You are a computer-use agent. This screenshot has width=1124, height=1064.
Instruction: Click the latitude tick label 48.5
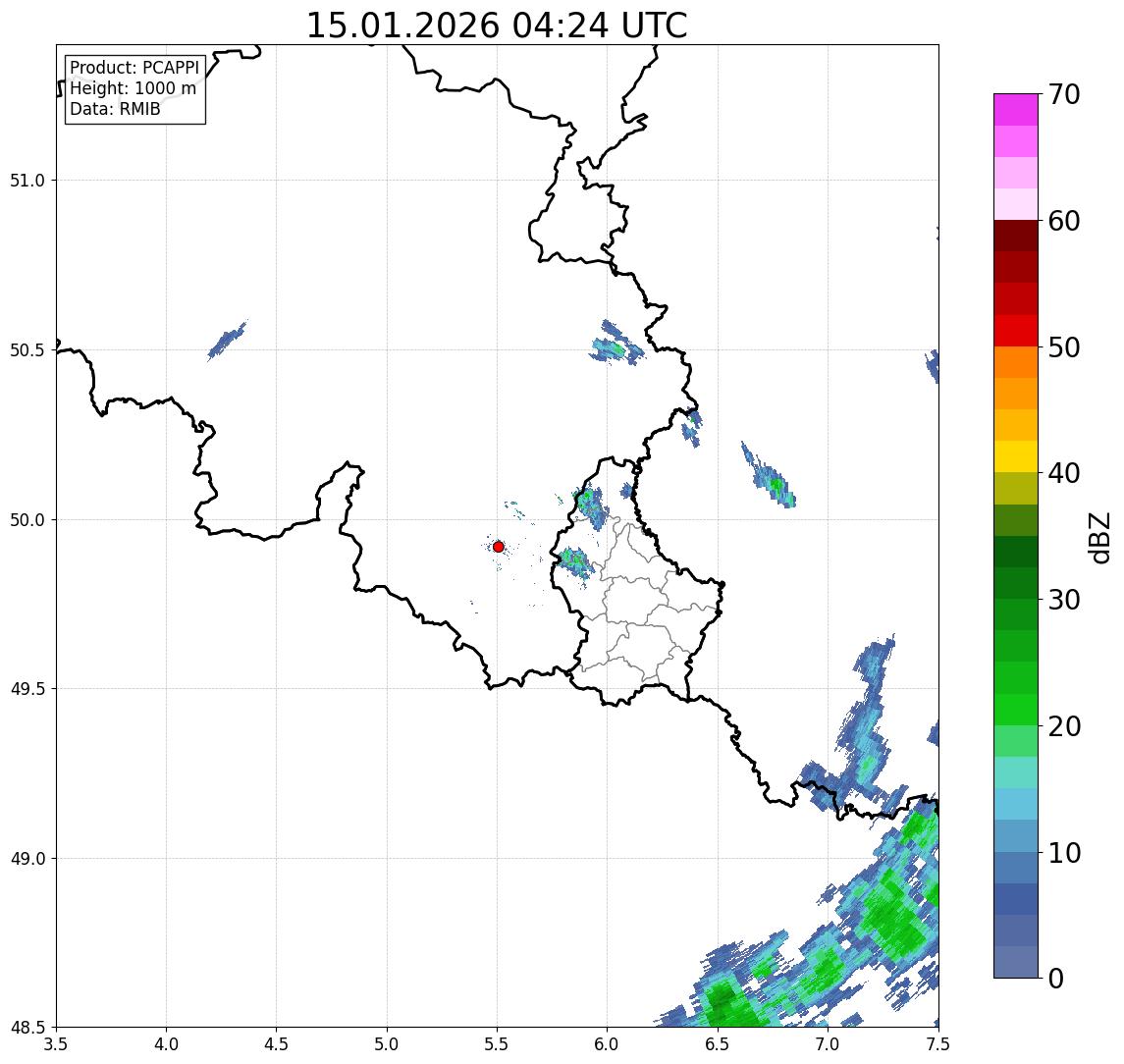tap(27, 1028)
